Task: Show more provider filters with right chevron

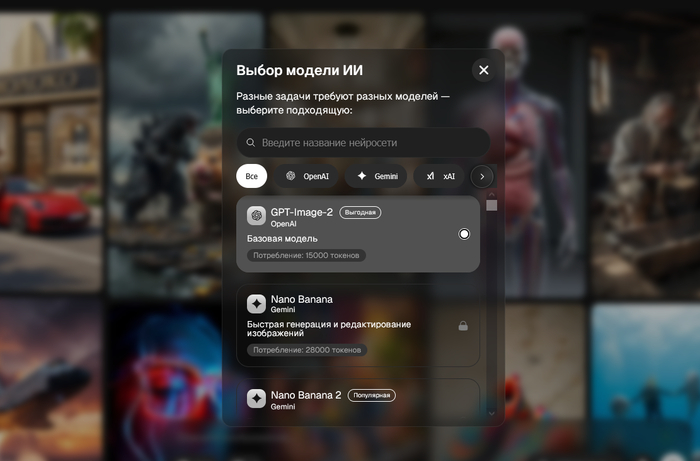Action: pos(482,176)
